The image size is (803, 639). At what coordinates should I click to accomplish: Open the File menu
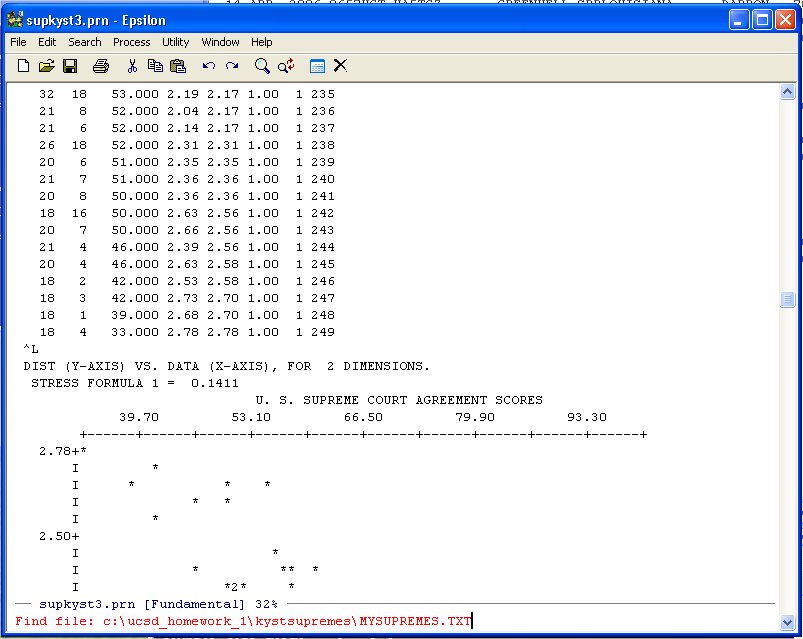point(18,42)
